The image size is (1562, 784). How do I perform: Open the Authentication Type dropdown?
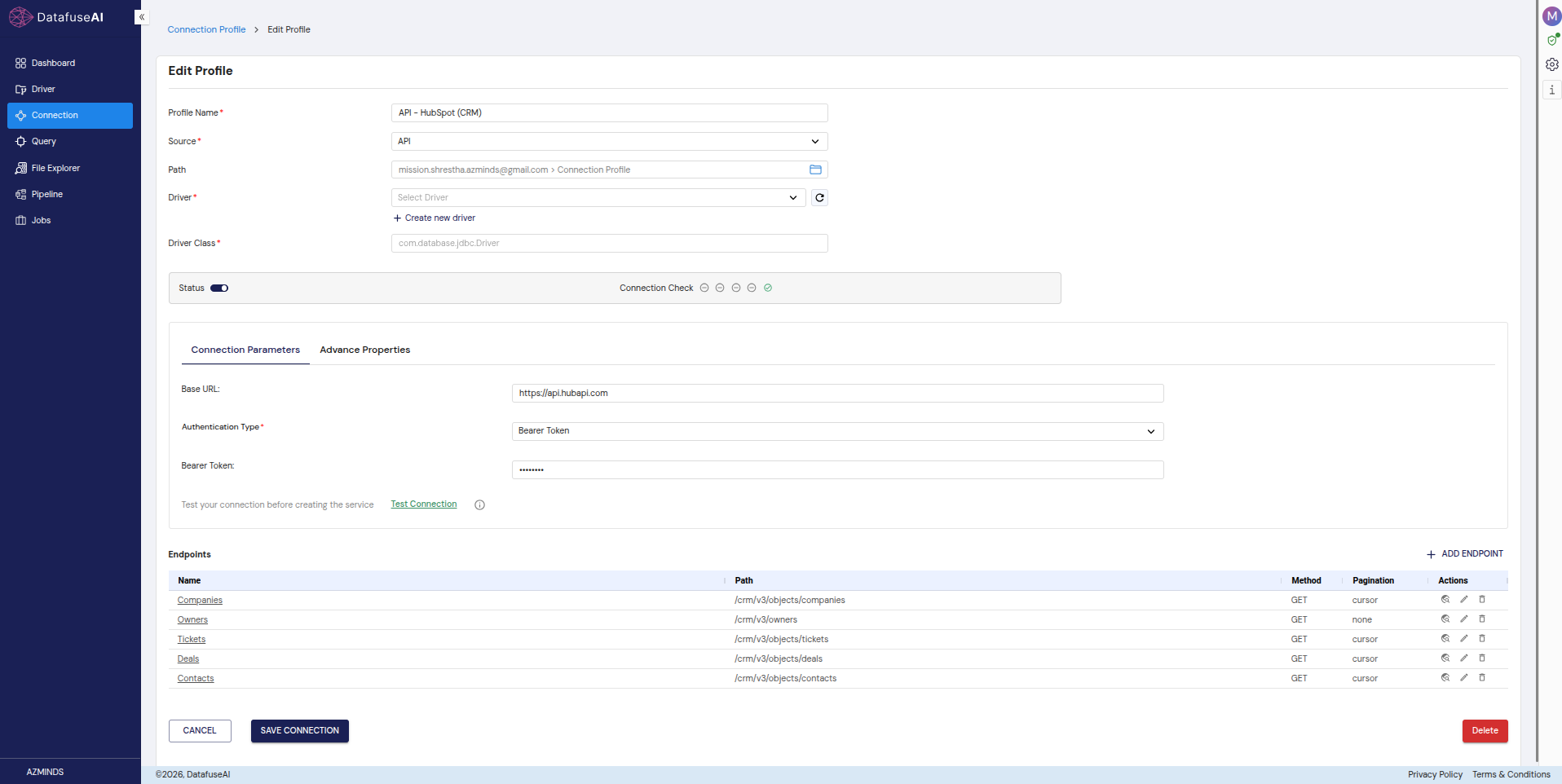coord(837,431)
